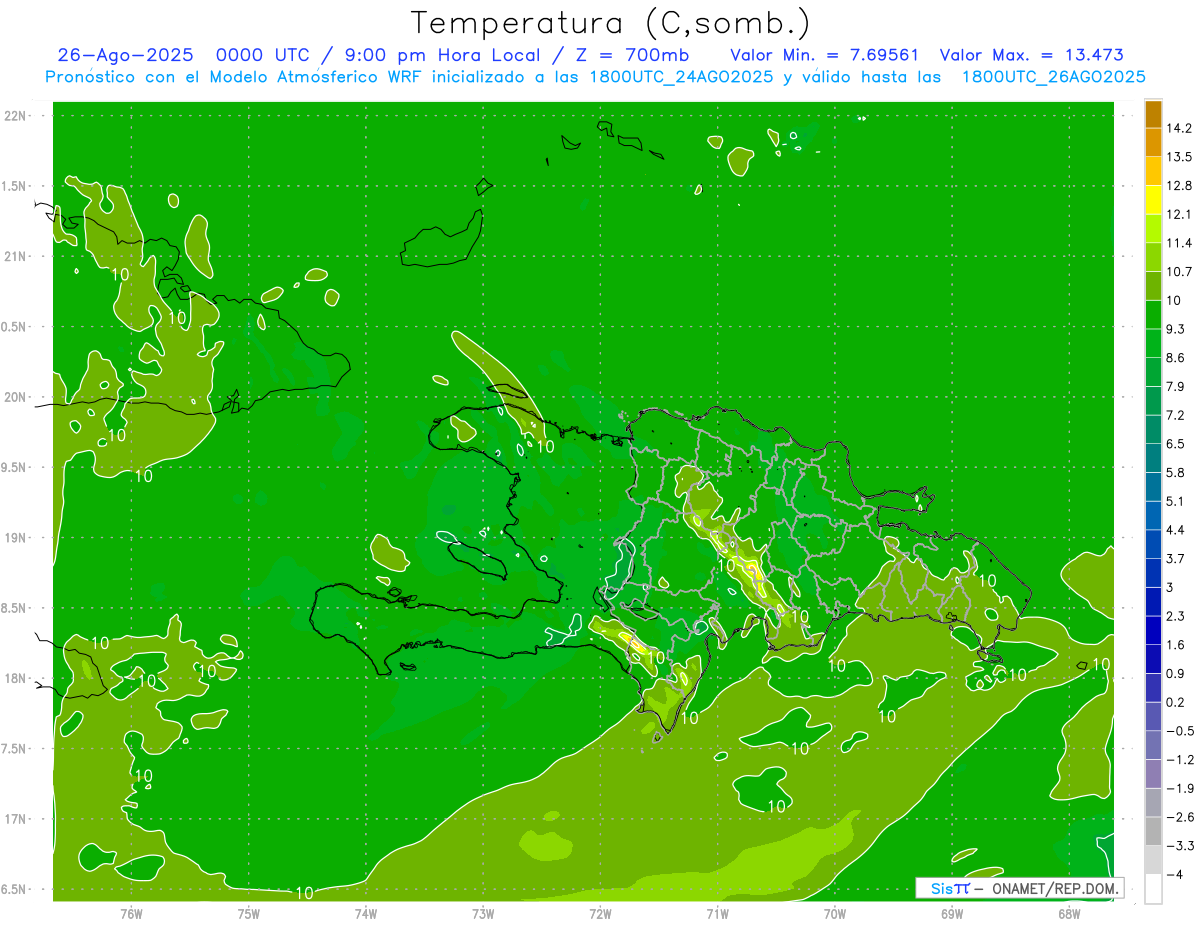Image resolution: width=1200 pixels, height=927 pixels.
Task: Click legend value '10.7'
Action: (1179, 271)
